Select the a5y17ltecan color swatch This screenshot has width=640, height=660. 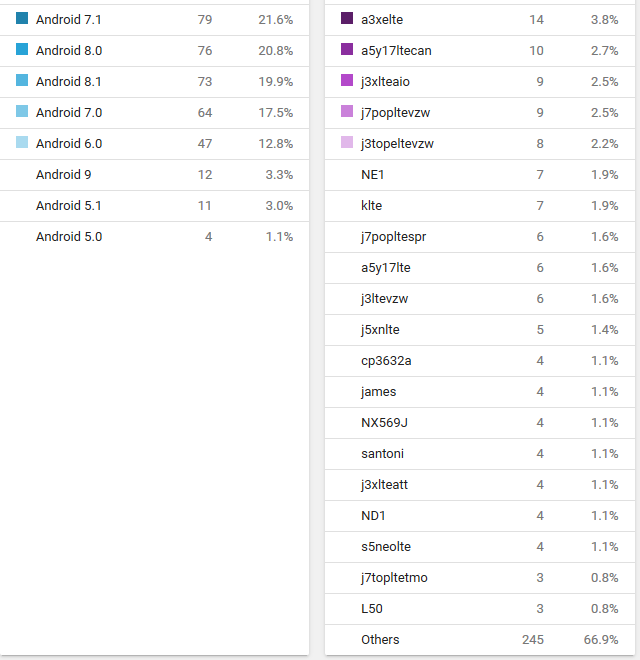click(347, 50)
